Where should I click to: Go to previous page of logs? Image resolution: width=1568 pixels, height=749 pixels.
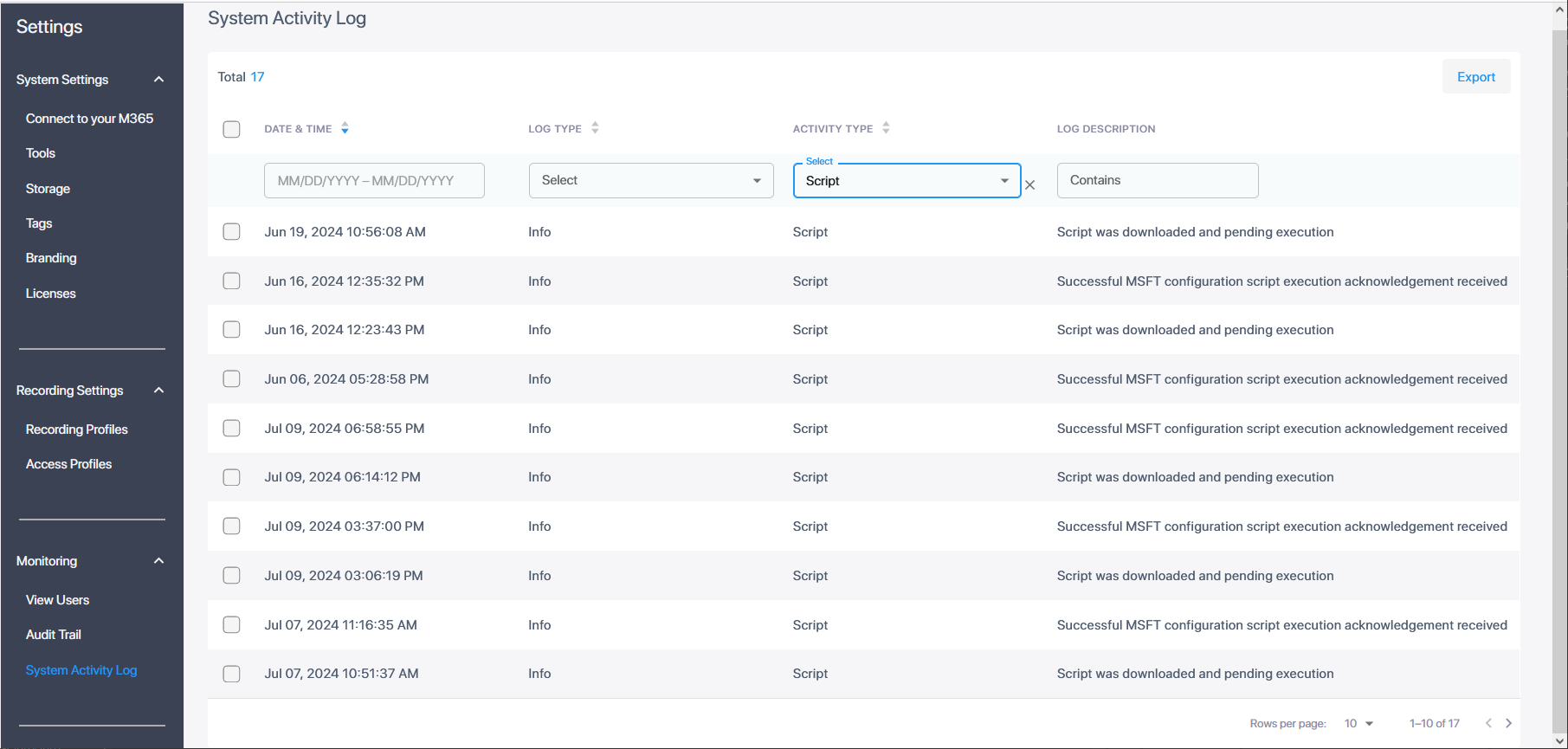pyautogui.click(x=1488, y=723)
